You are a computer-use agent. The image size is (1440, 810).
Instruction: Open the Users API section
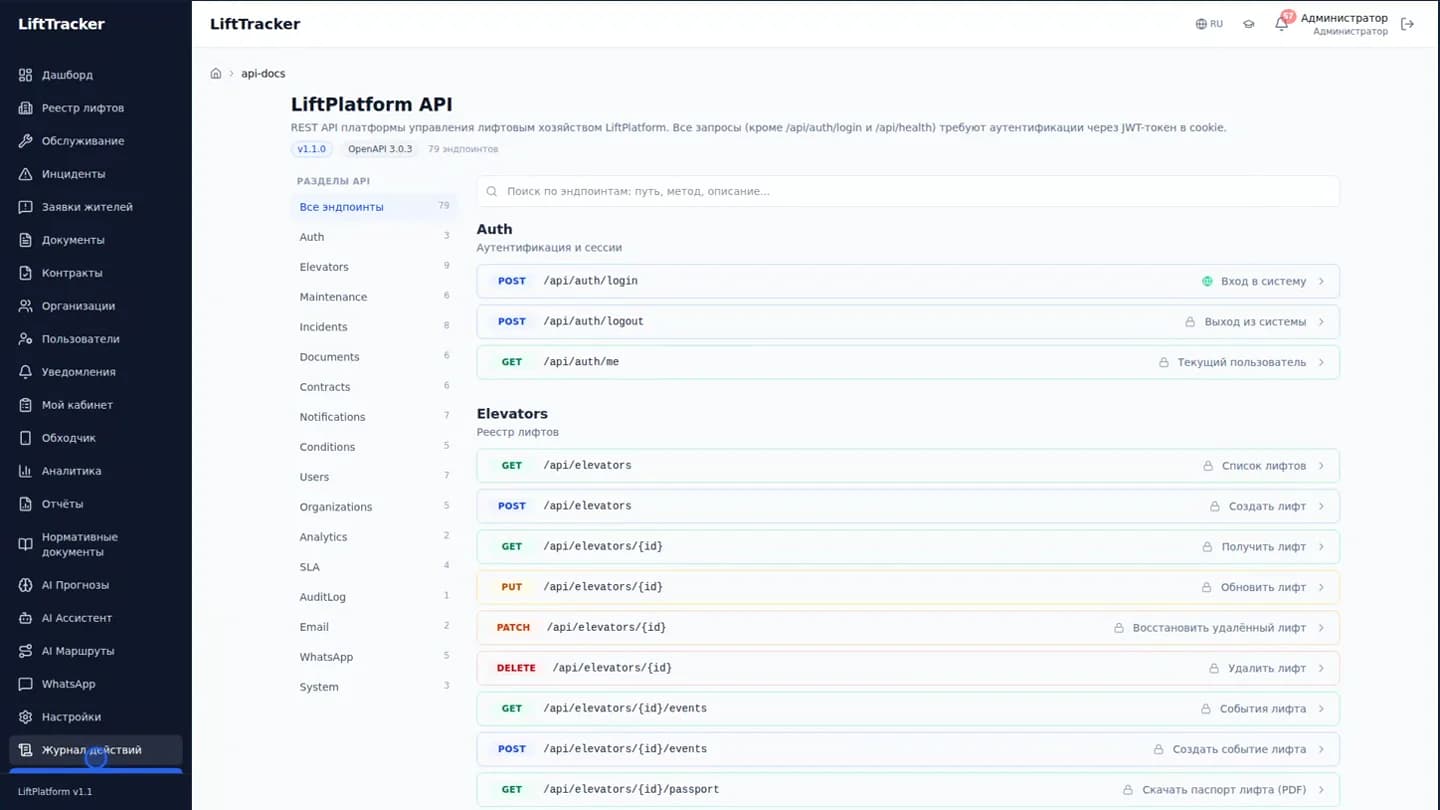coord(374,477)
